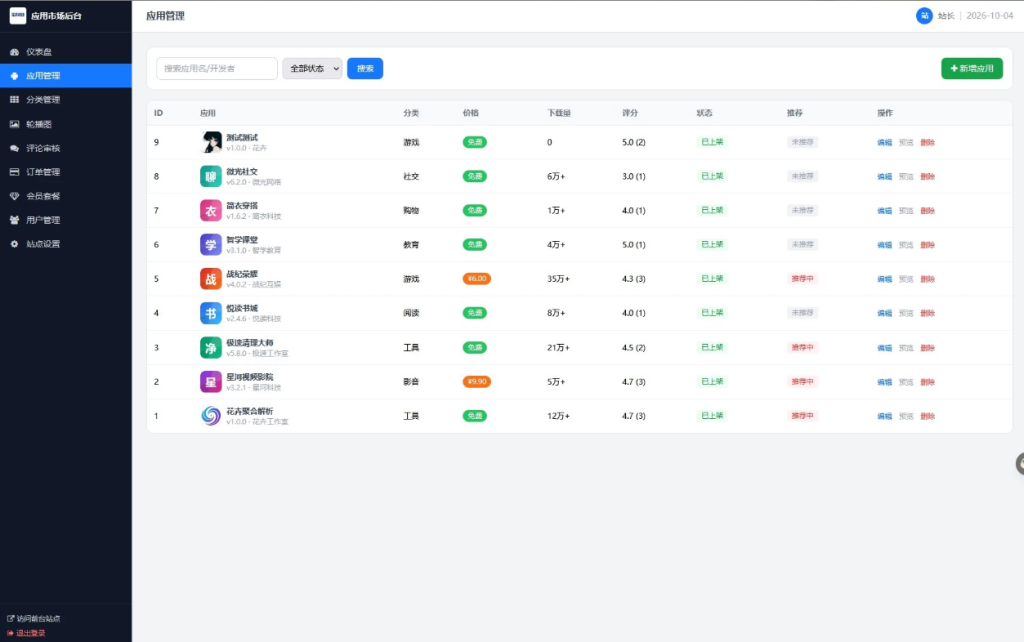
Task: Click the green 新增应用 button
Action: 972,69
